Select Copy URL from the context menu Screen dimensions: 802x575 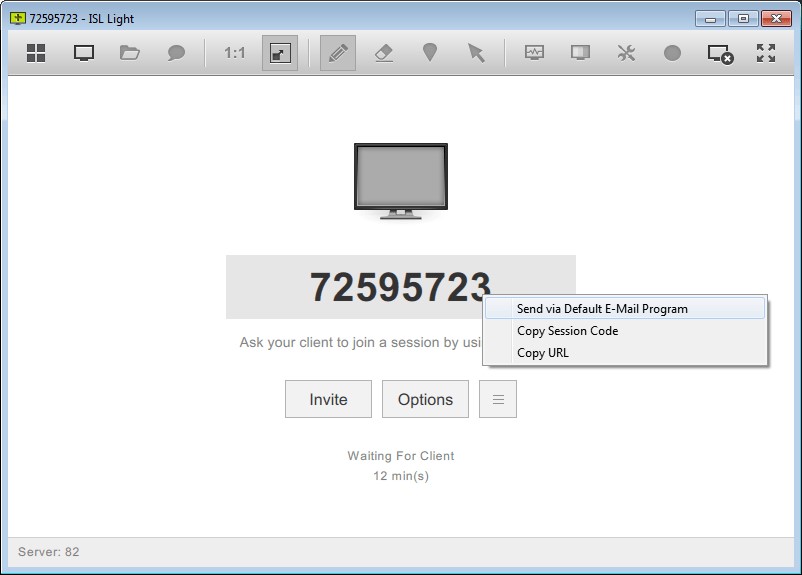click(543, 353)
